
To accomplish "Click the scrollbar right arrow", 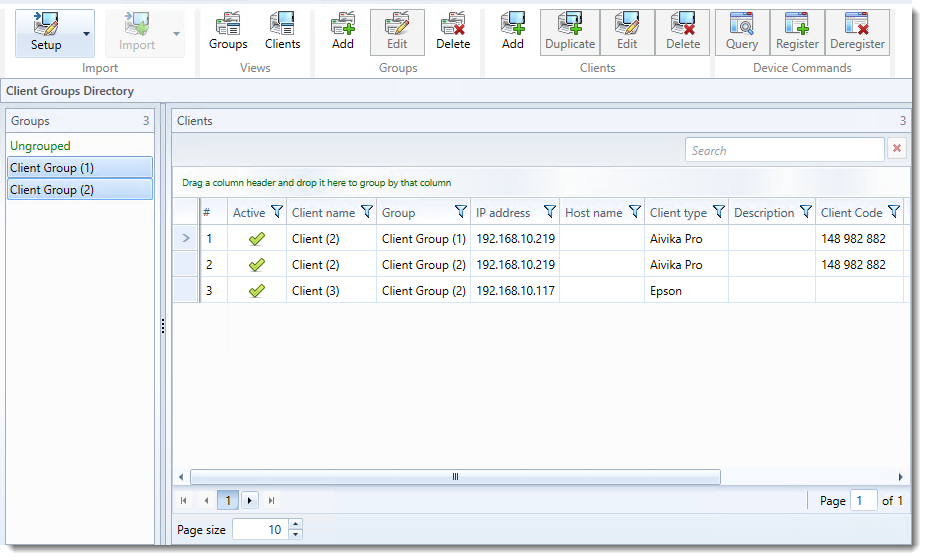I will [900, 477].
